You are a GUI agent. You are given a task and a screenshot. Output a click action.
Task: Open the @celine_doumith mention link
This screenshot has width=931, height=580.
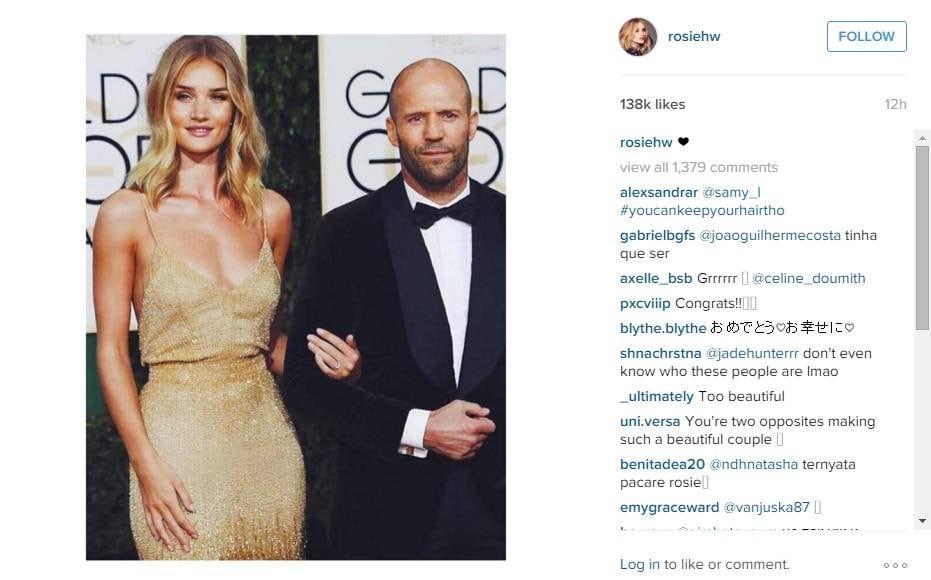click(809, 278)
